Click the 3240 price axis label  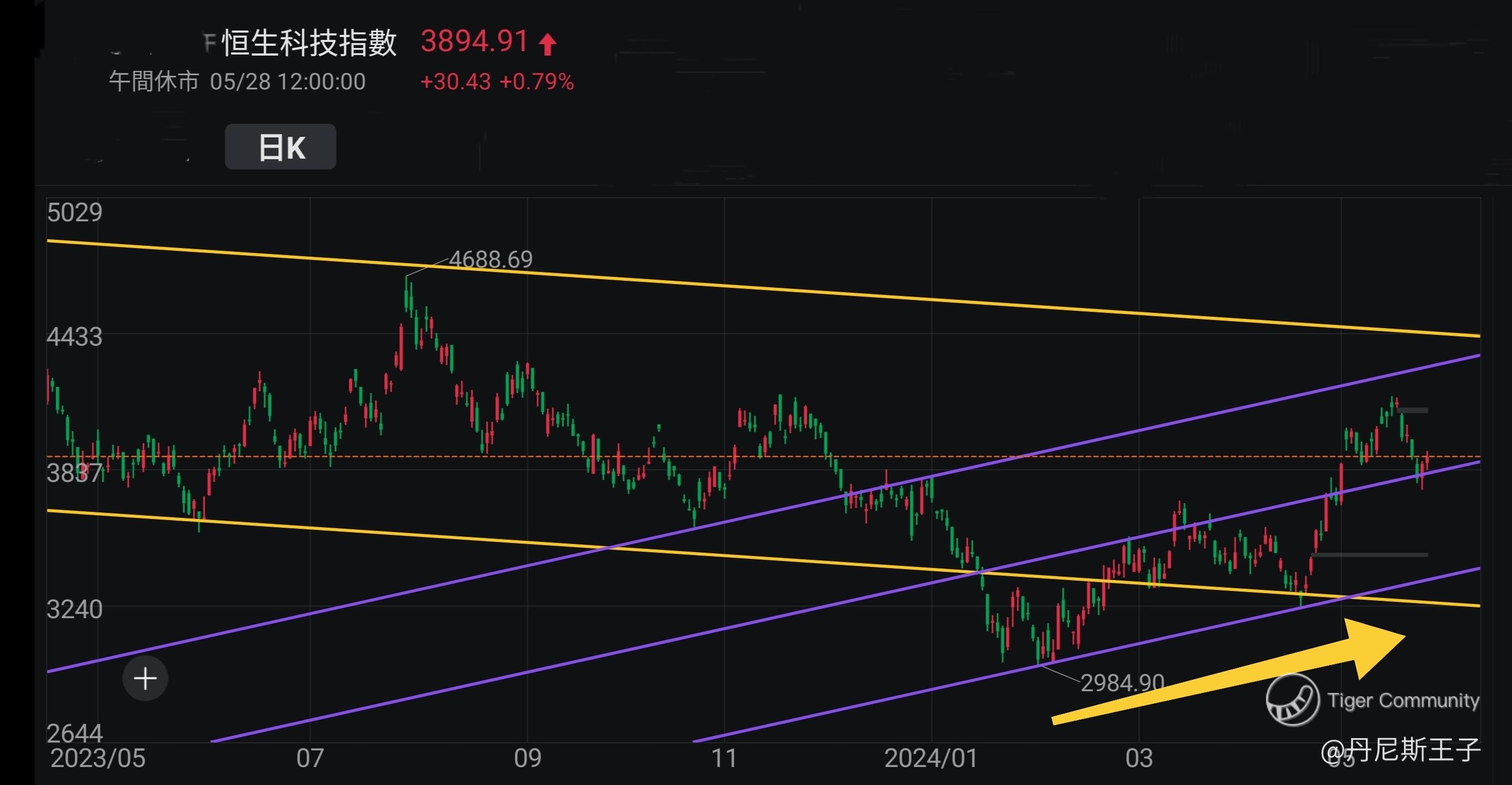(75, 609)
